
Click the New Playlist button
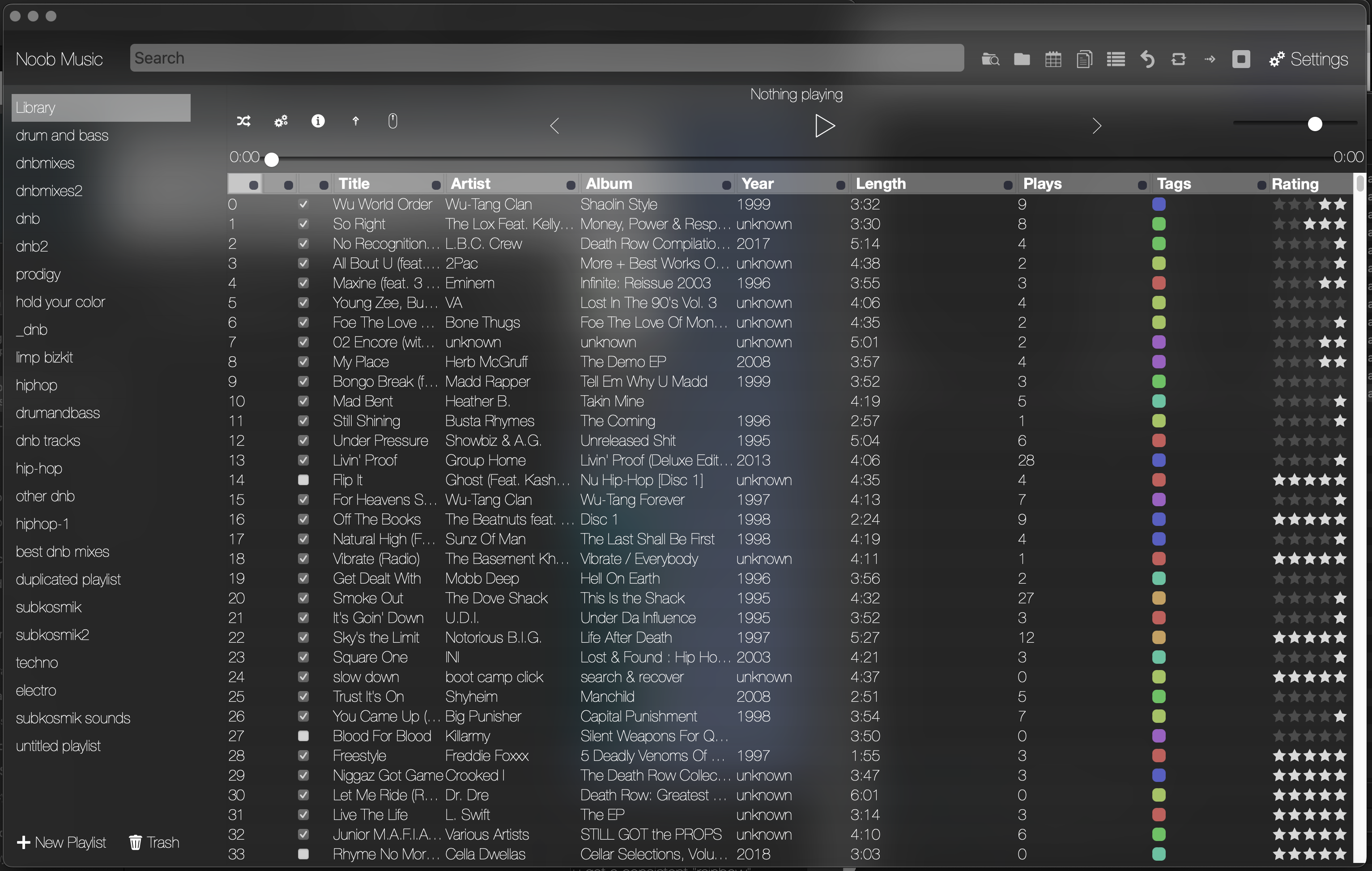click(62, 842)
